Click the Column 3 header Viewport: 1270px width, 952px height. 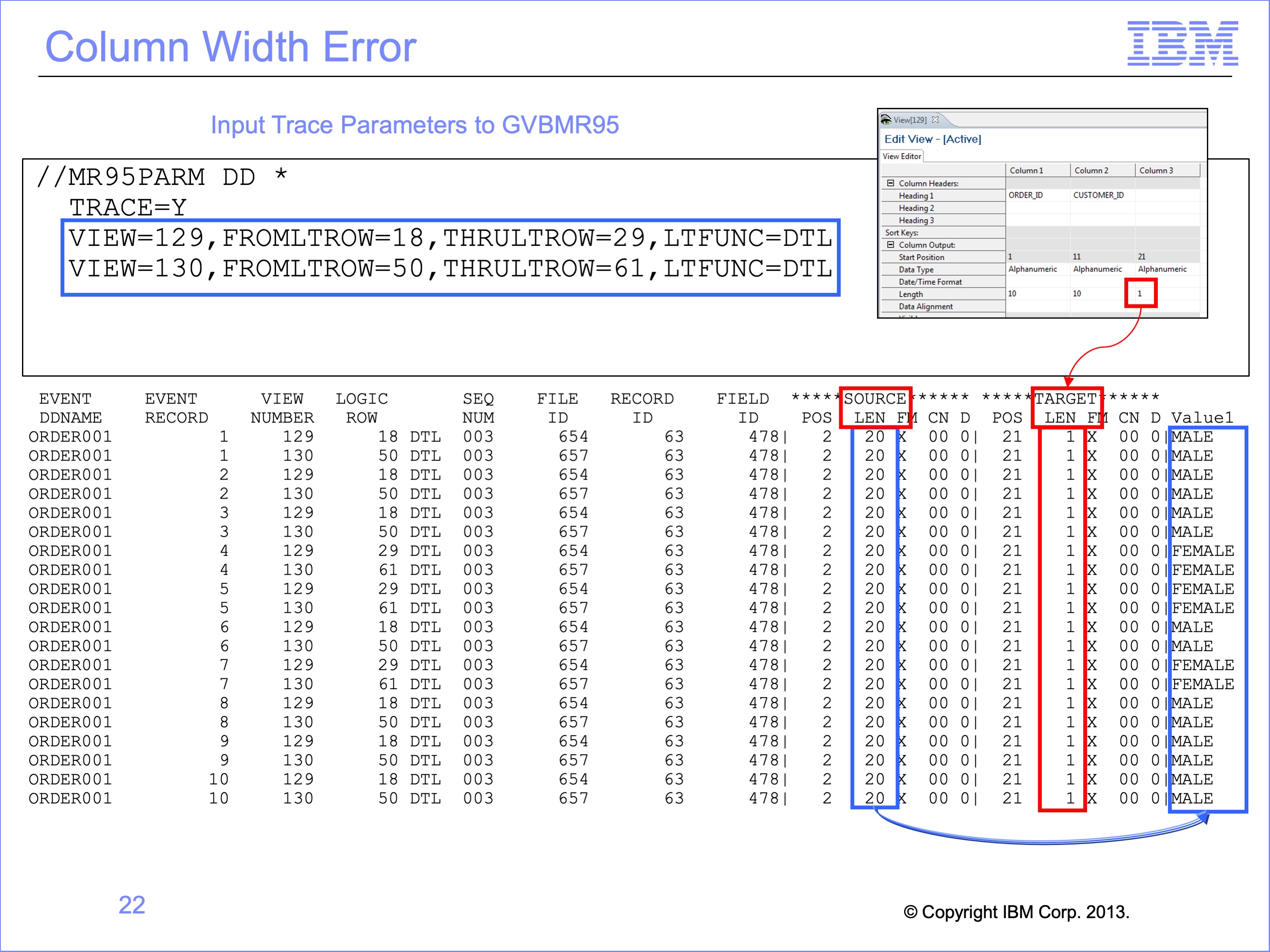coord(1156,171)
